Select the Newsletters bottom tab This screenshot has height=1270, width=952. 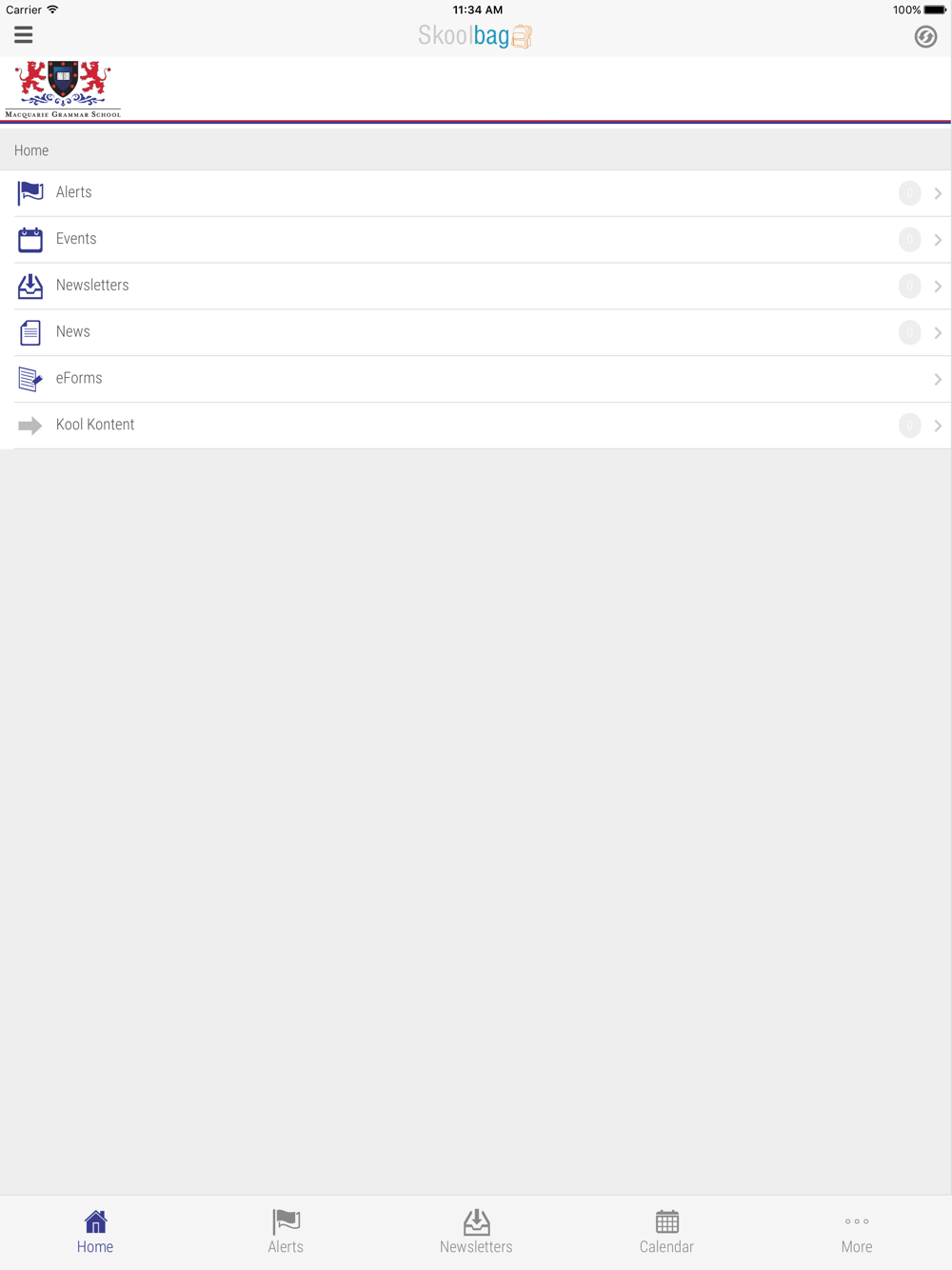click(x=476, y=1232)
